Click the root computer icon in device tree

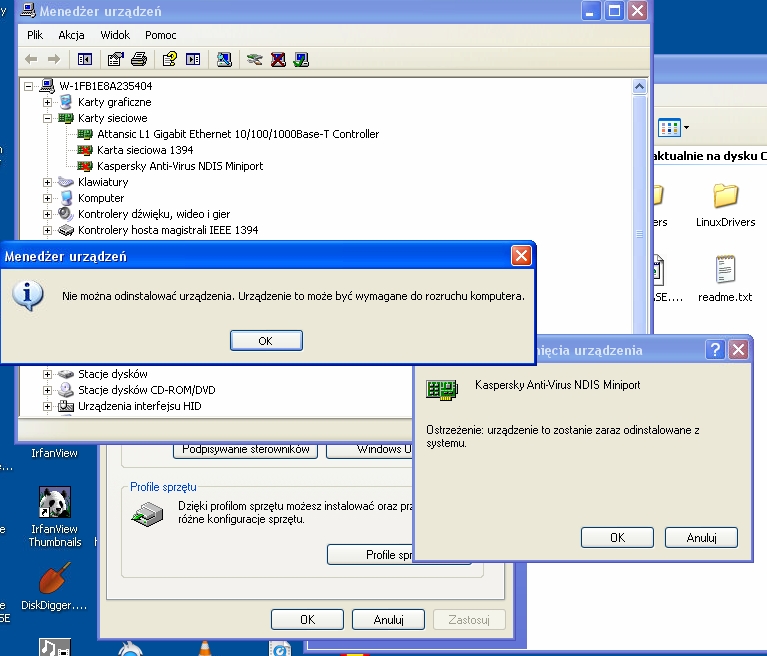[46, 86]
